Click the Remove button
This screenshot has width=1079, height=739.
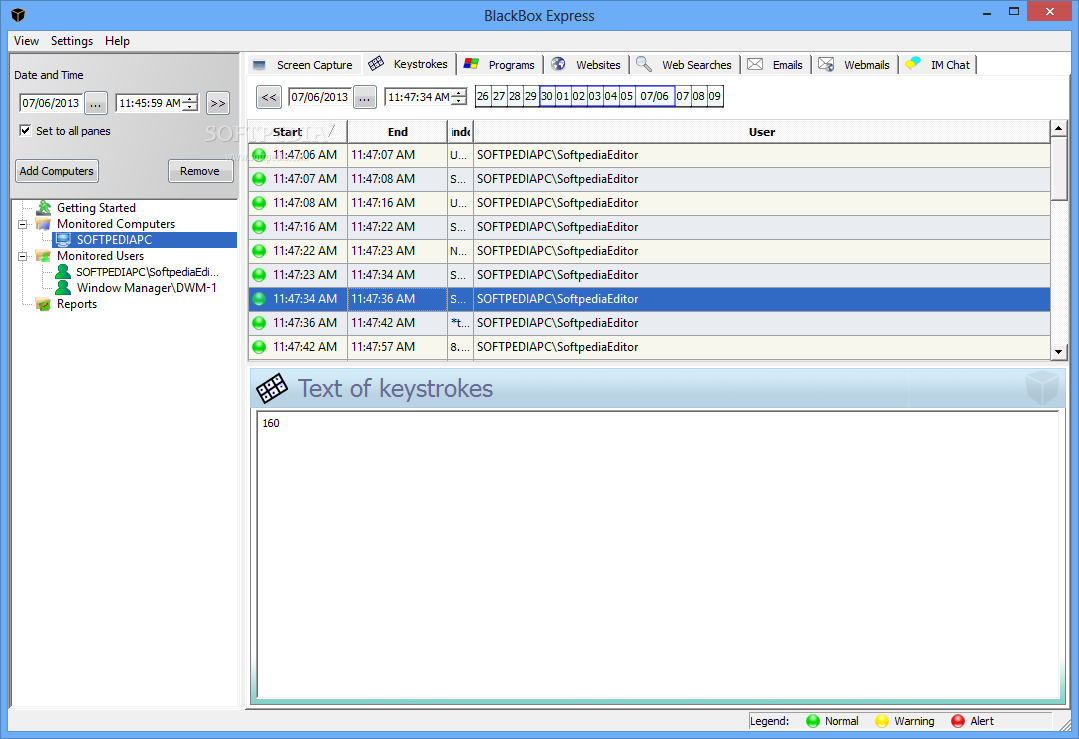(x=200, y=171)
